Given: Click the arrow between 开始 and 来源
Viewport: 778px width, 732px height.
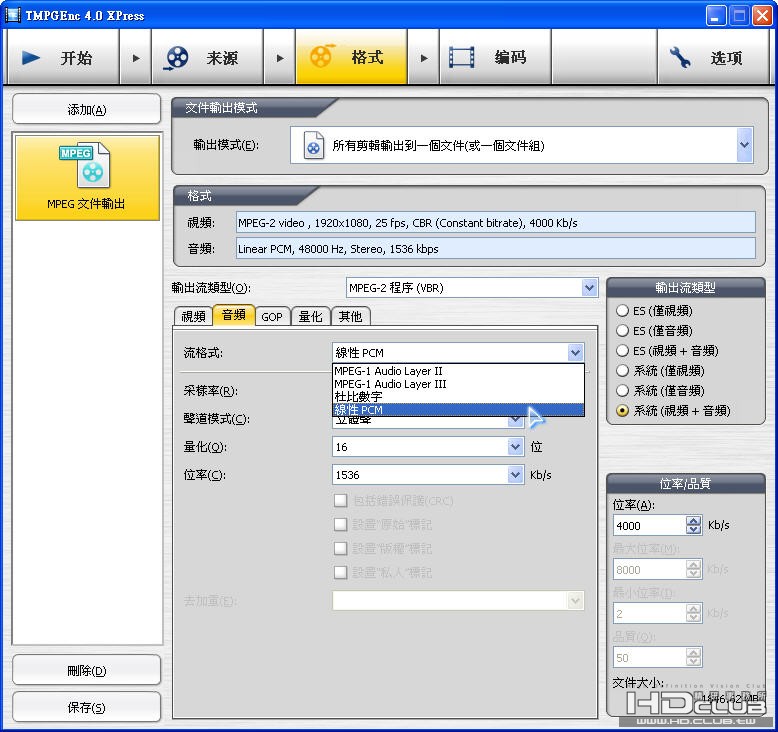Looking at the screenshot, I should [x=135, y=58].
